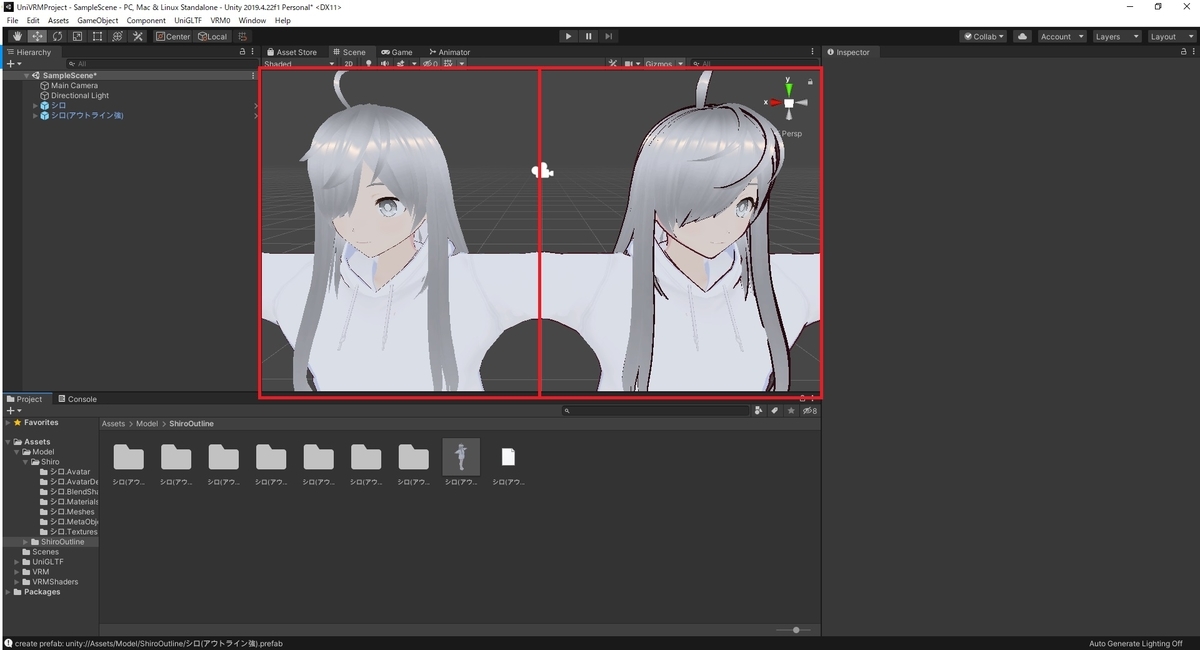Open the VRM0 menu
Viewport: 1200px width, 650px height.
tap(221, 20)
